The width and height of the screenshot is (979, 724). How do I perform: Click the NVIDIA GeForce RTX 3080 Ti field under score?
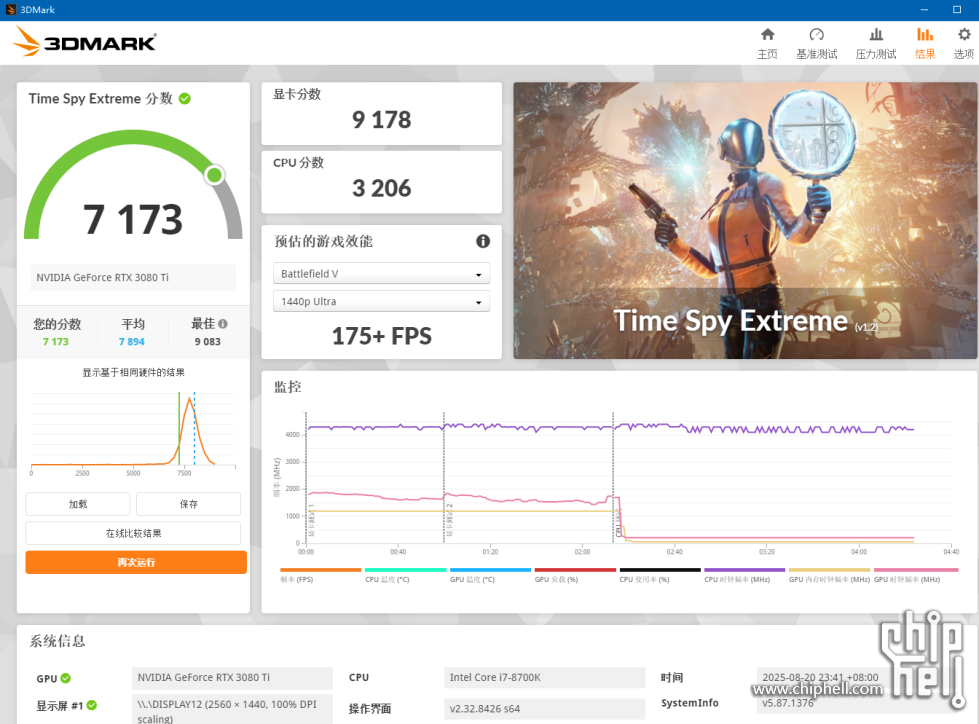133,278
